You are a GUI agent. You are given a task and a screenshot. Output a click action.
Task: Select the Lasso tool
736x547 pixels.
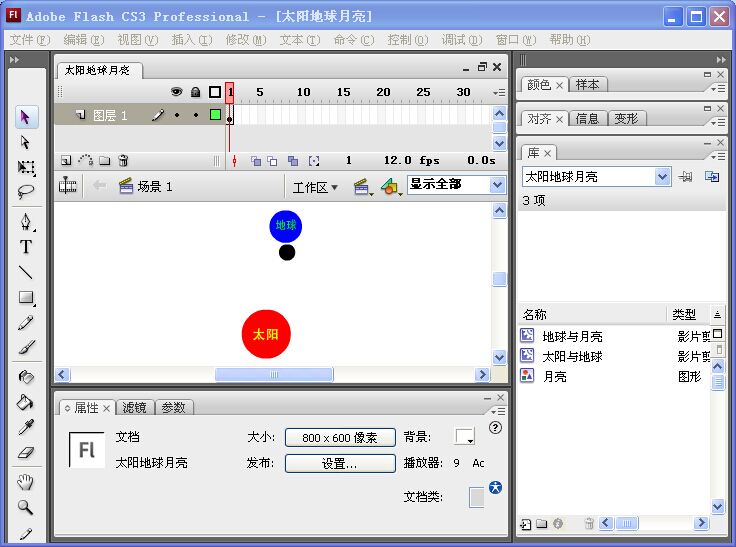click(x=25, y=192)
